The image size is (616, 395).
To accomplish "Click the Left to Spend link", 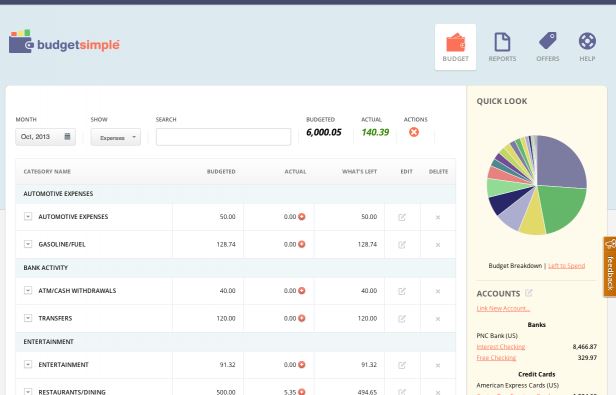I will tap(566, 266).
